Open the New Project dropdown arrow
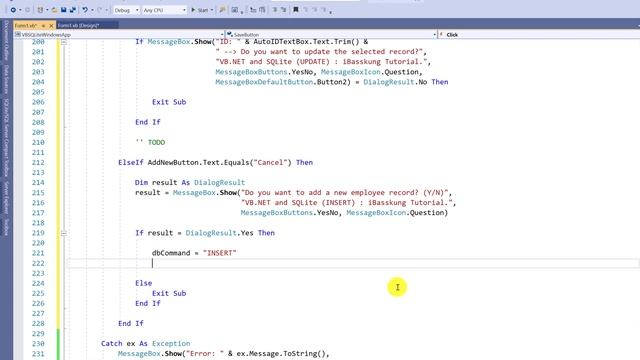640x360 pixels. (x=47, y=10)
